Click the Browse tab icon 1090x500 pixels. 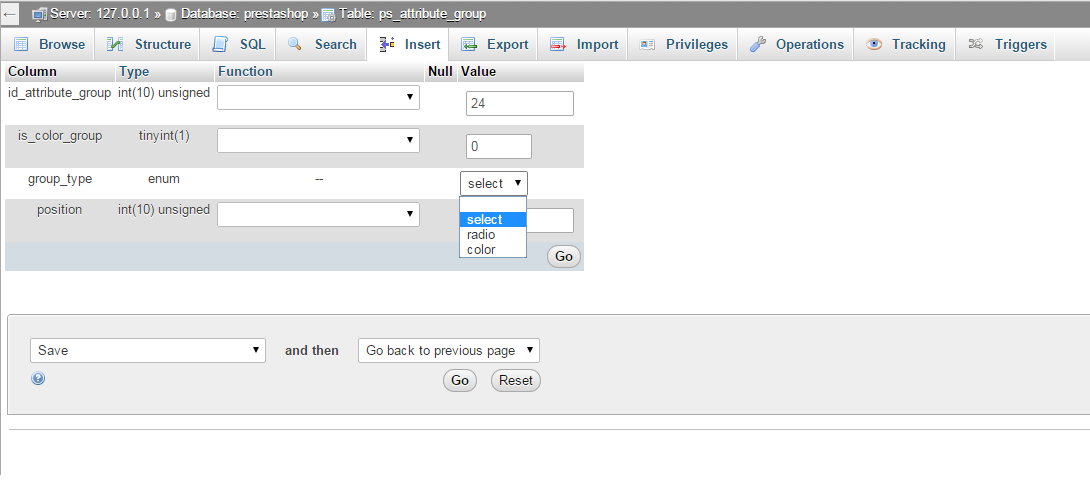[x=22, y=44]
